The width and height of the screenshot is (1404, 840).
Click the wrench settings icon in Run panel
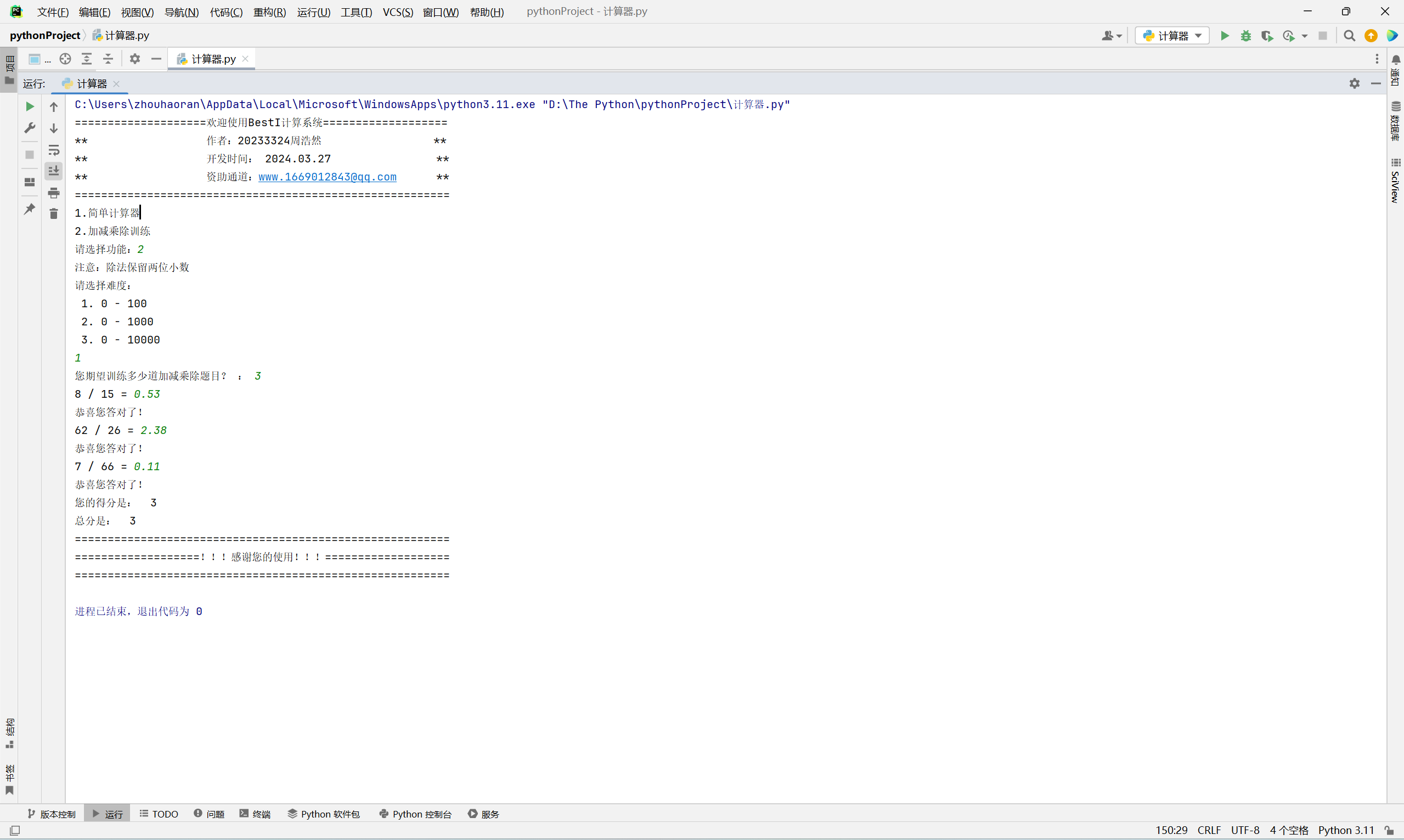pyautogui.click(x=30, y=128)
